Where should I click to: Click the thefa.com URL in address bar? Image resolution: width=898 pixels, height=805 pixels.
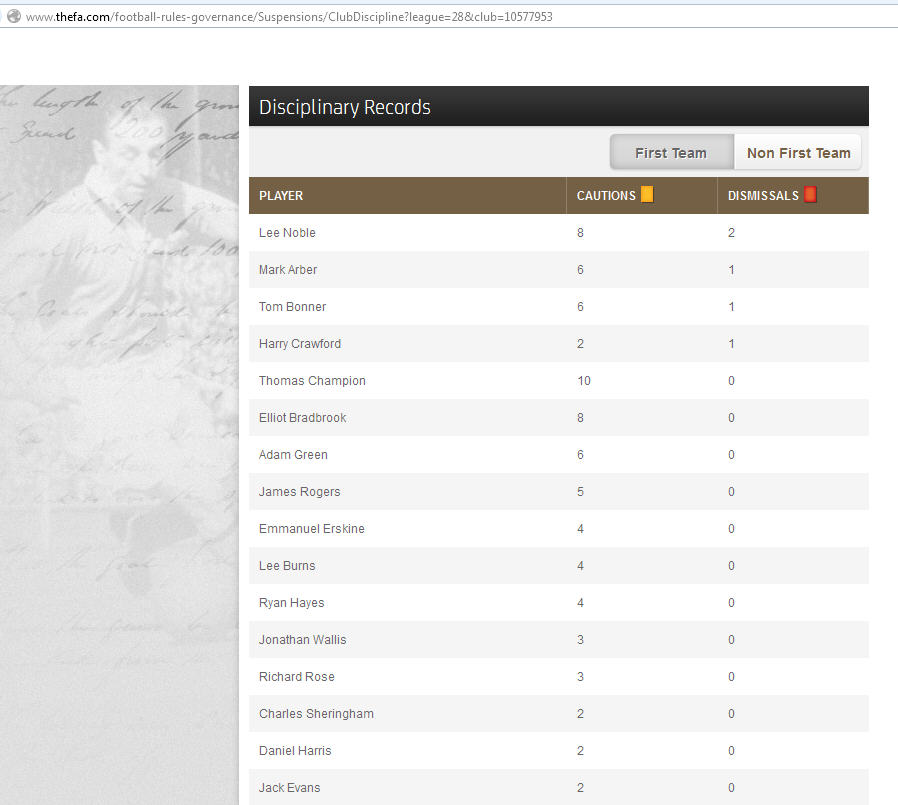point(289,17)
